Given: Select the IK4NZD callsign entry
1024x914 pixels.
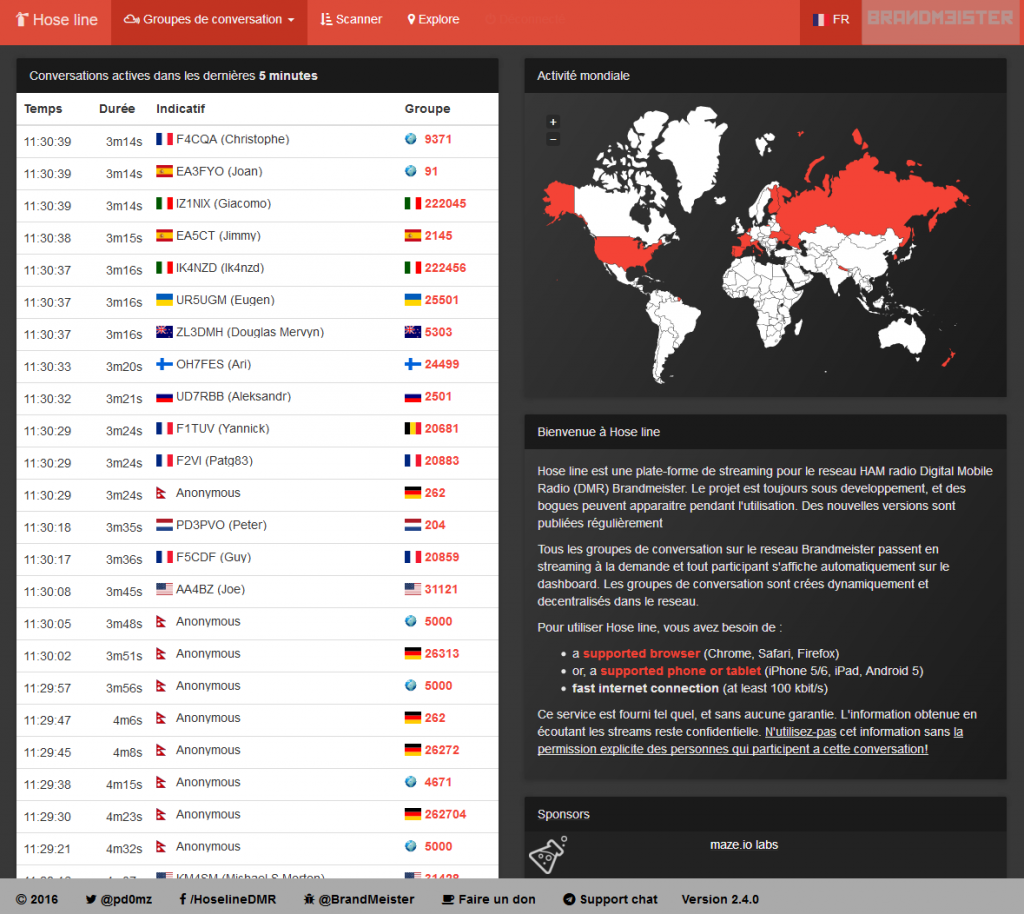Looking at the screenshot, I should pos(220,268).
